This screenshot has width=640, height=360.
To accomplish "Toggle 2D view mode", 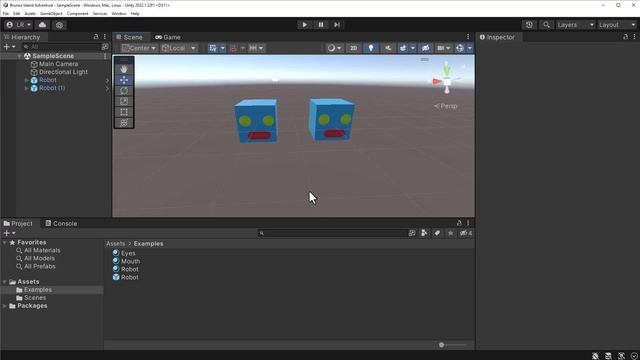I will (353, 48).
